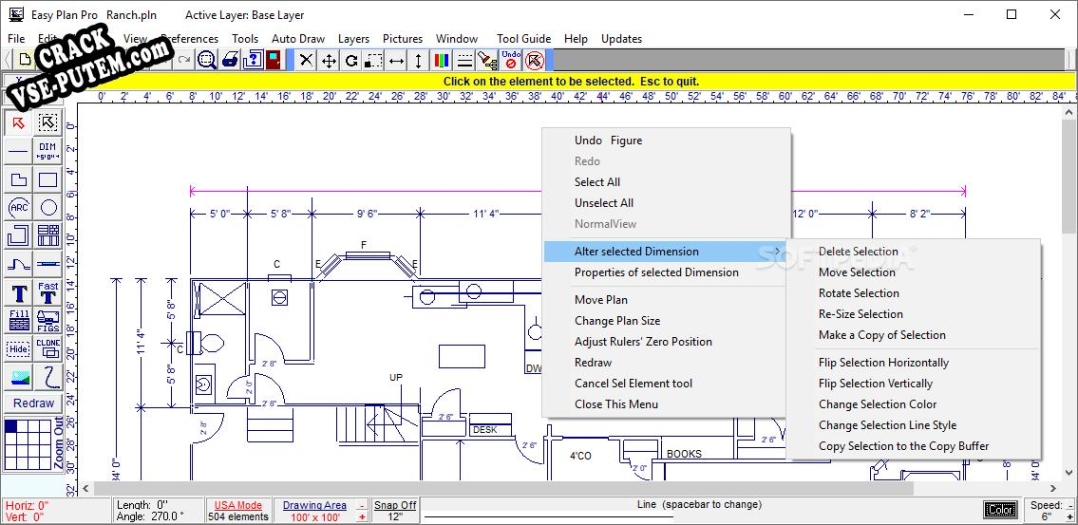Choose Change Selection Line Style

coord(887,425)
